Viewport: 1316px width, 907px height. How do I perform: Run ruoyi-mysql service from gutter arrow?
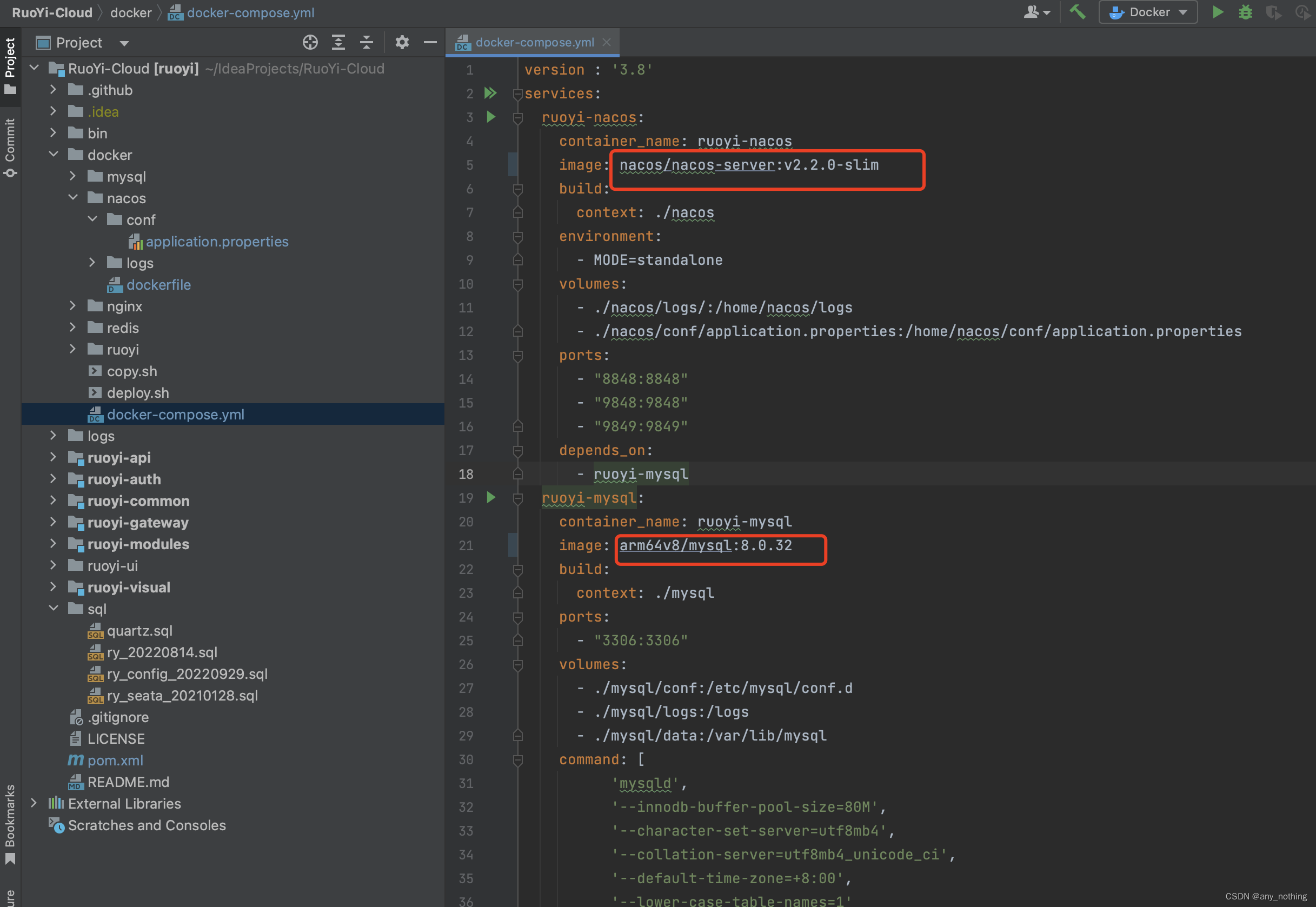coord(490,497)
